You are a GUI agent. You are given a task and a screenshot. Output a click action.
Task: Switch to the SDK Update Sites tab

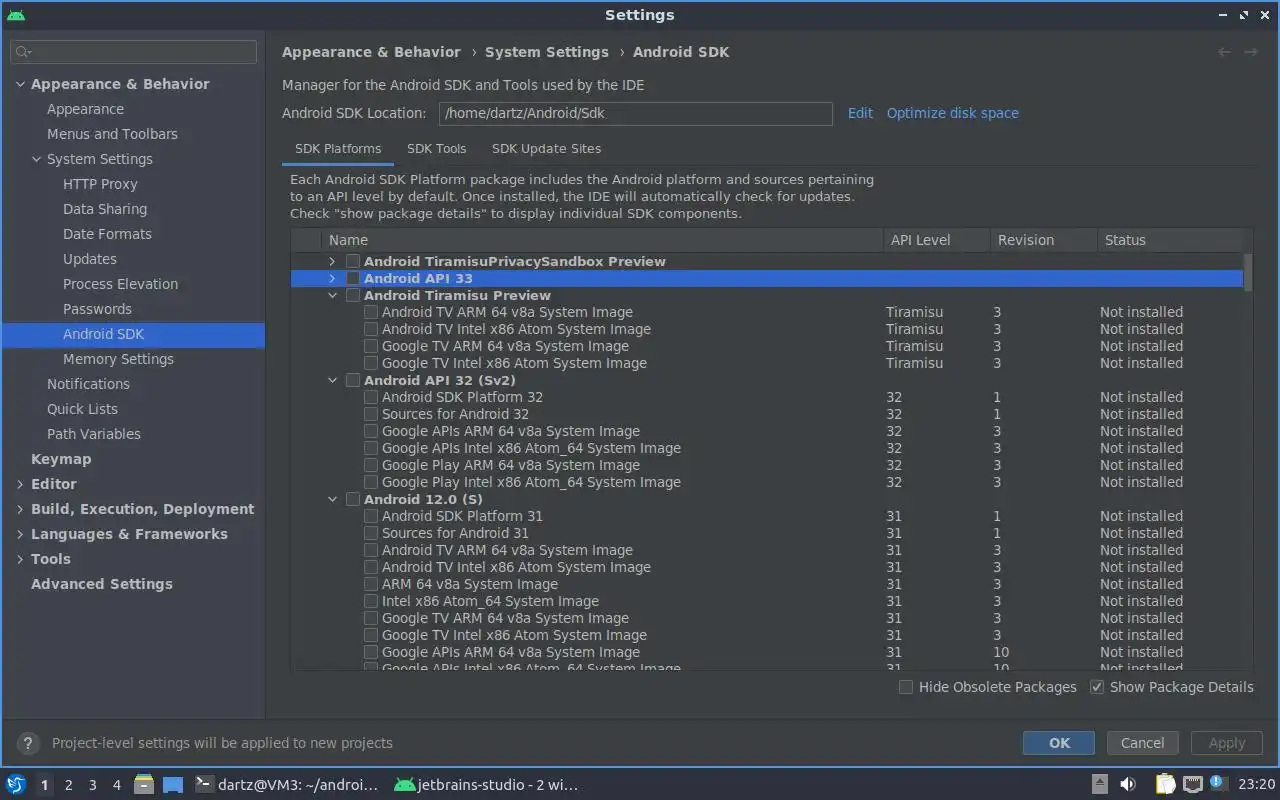click(546, 149)
